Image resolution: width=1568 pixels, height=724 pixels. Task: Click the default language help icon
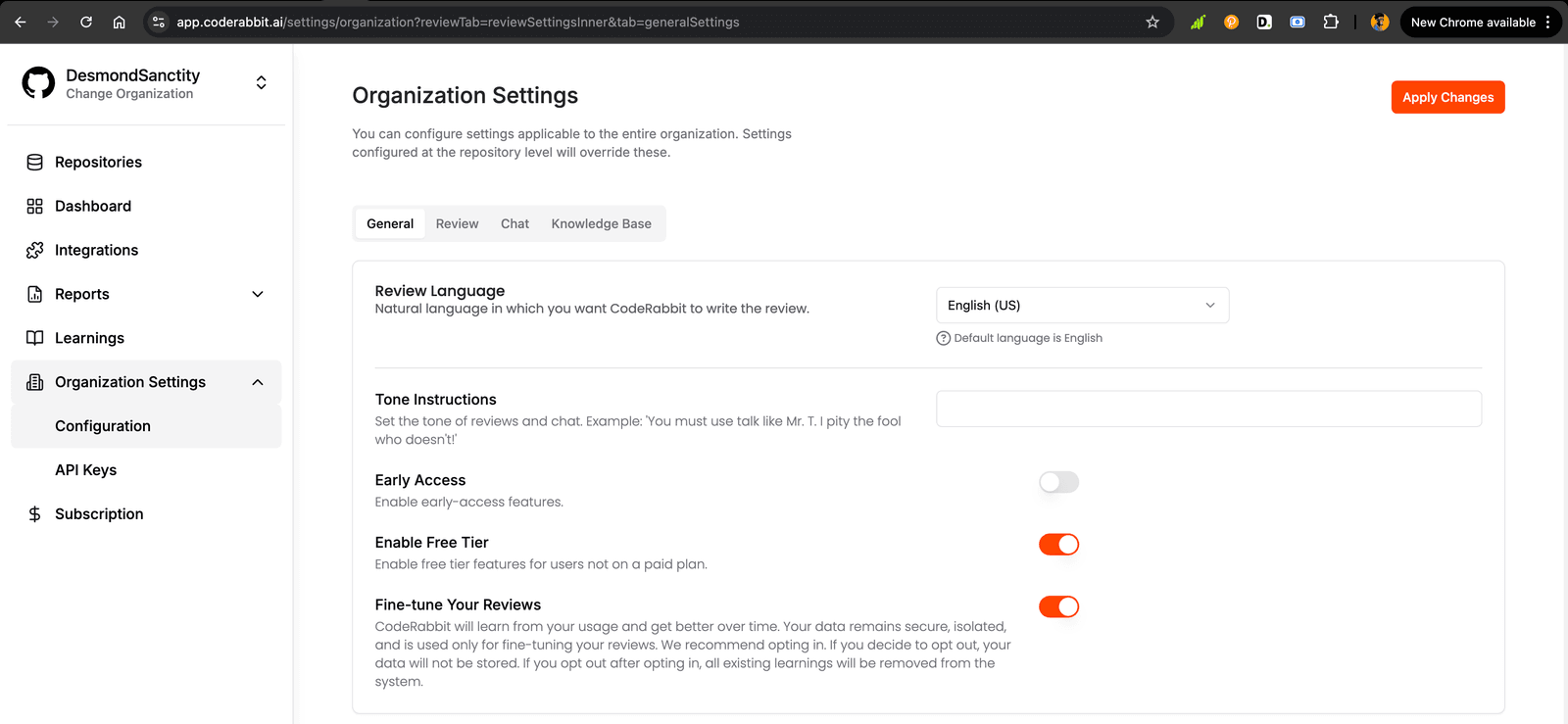point(943,339)
